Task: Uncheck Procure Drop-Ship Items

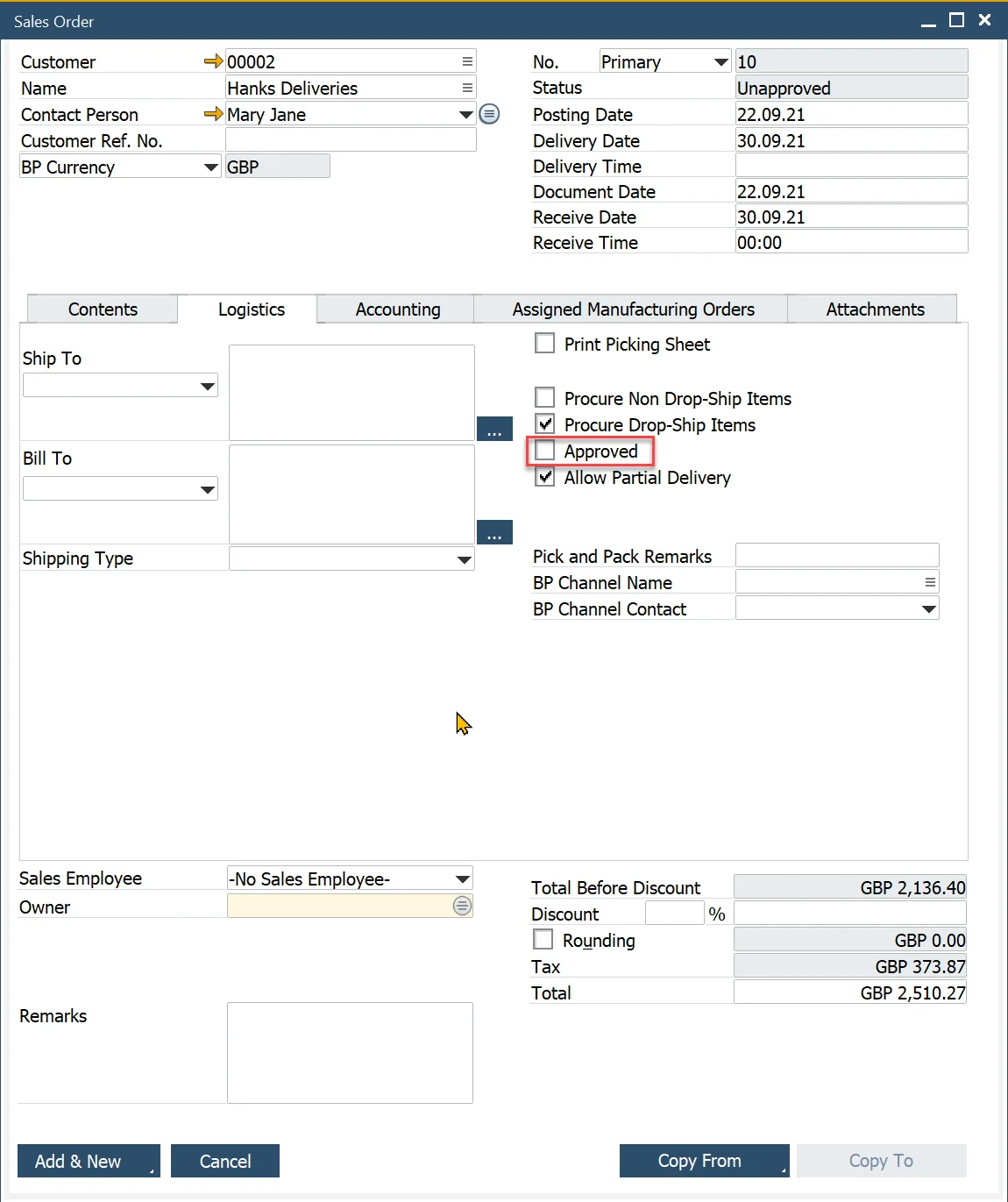Action: tap(544, 423)
